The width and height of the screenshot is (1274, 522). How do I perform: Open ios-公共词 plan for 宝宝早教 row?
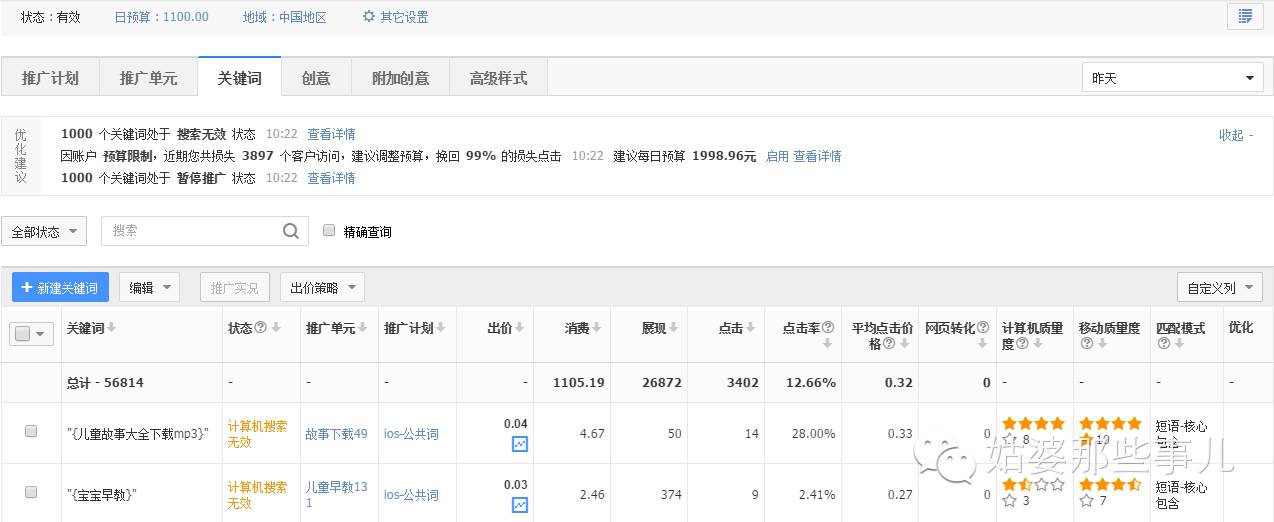coord(411,495)
